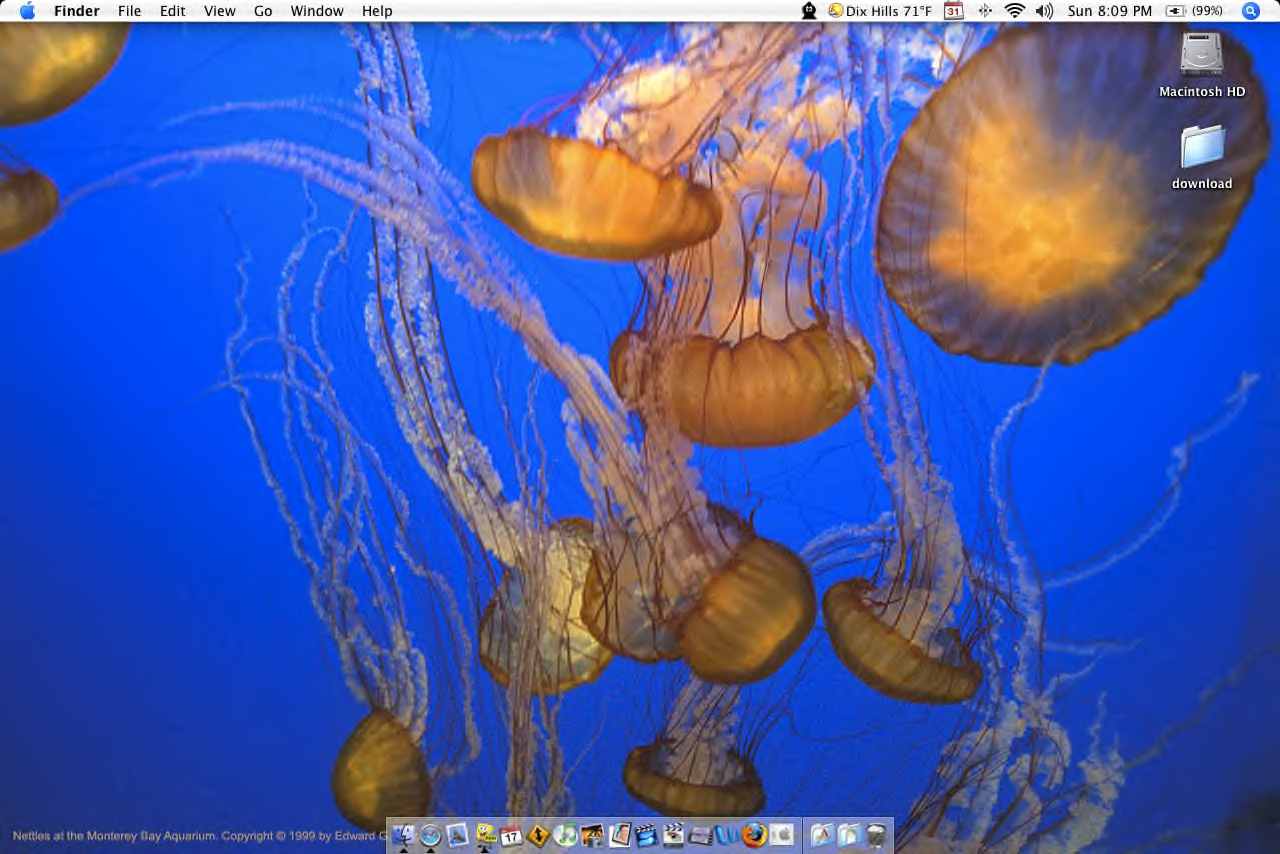Screen dimensions: 1280x854
Task: Open the Macintosh HD drive icon
Action: tap(1201, 57)
